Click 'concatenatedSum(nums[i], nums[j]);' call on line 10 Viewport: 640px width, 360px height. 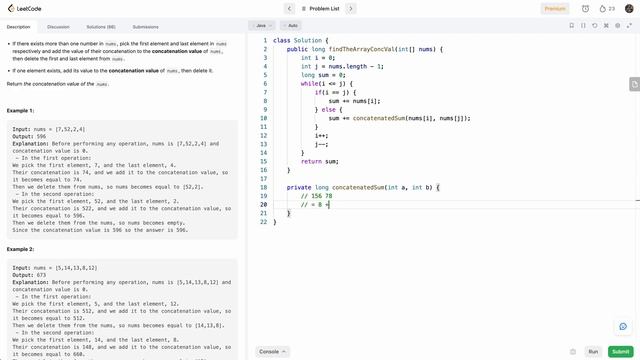pyautogui.click(x=411, y=118)
